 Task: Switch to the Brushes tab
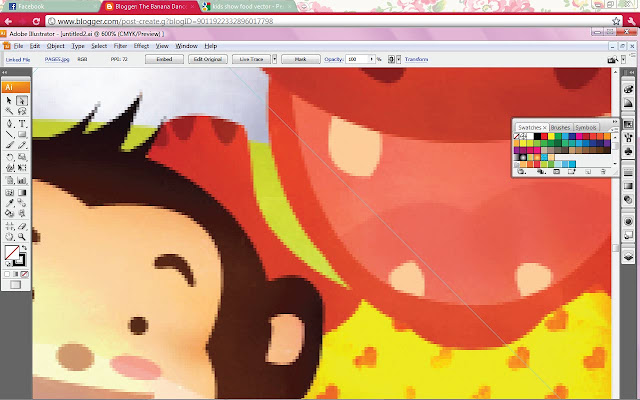coord(561,127)
